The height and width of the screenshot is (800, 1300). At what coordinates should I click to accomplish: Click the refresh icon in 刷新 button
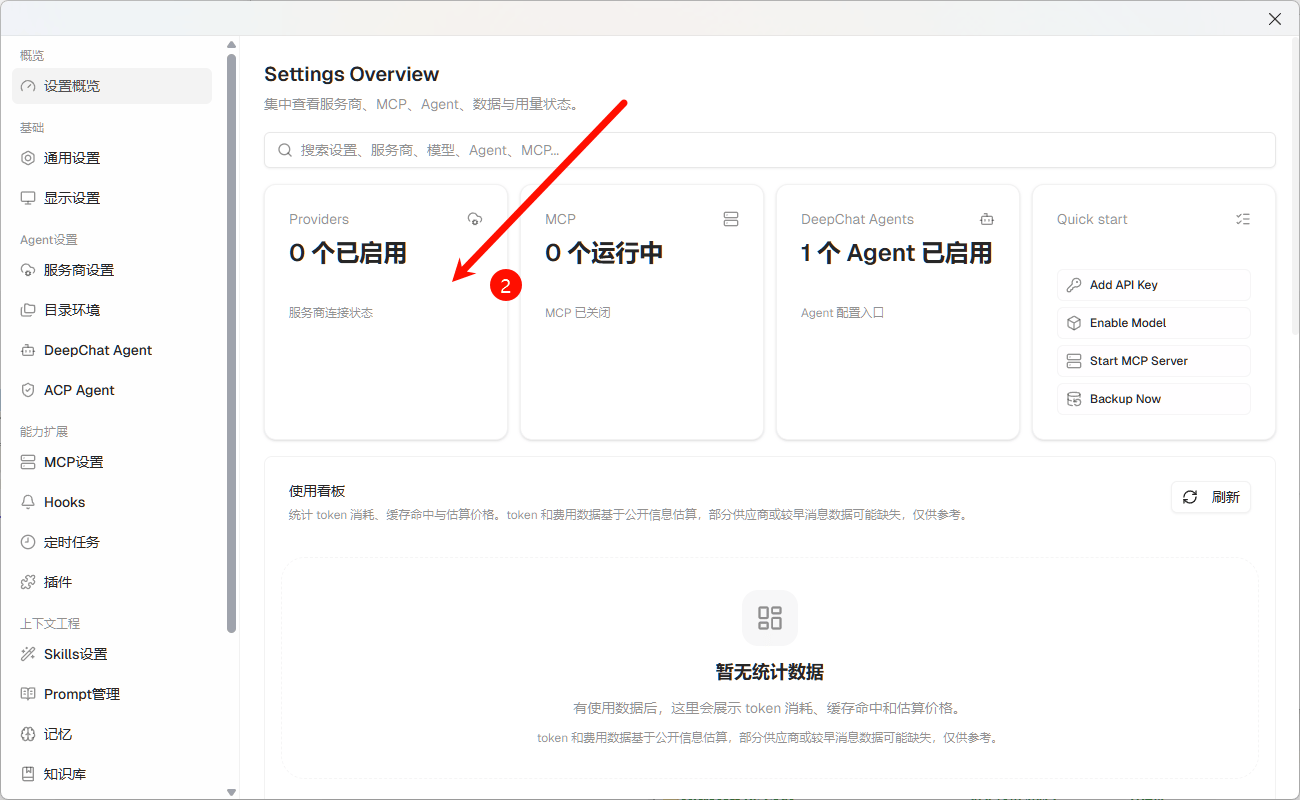pyautogui.click(x=1190, y=497)
